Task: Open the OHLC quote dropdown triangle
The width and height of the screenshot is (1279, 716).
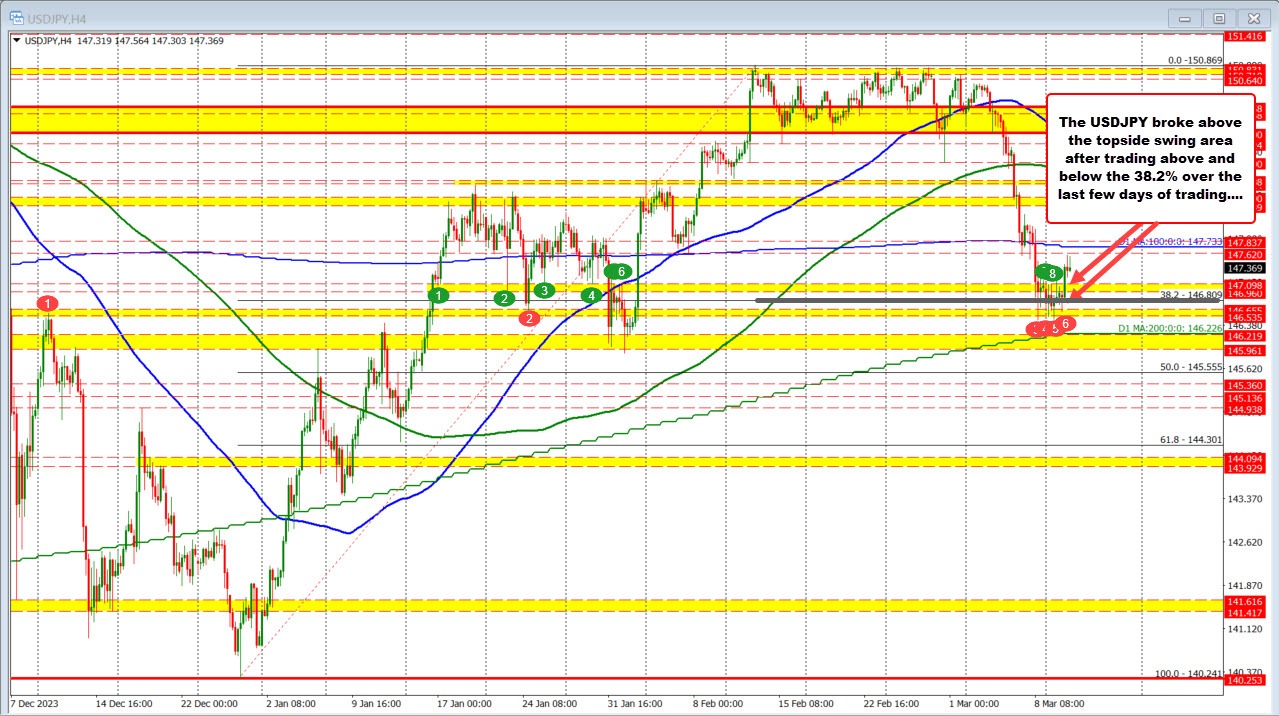Action: [16, 42]
